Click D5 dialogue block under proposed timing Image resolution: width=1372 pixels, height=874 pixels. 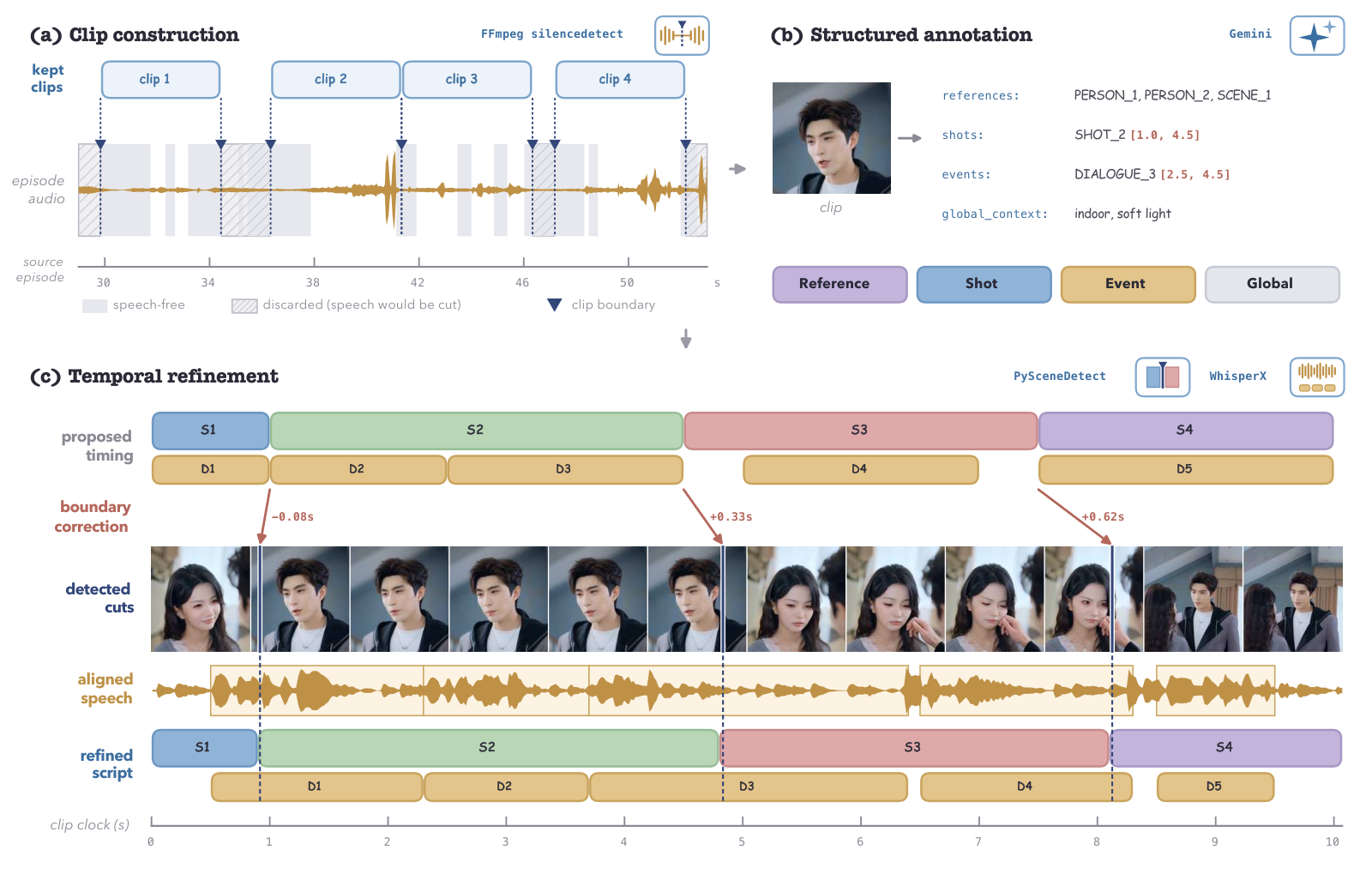click(x=1186, y=470)
